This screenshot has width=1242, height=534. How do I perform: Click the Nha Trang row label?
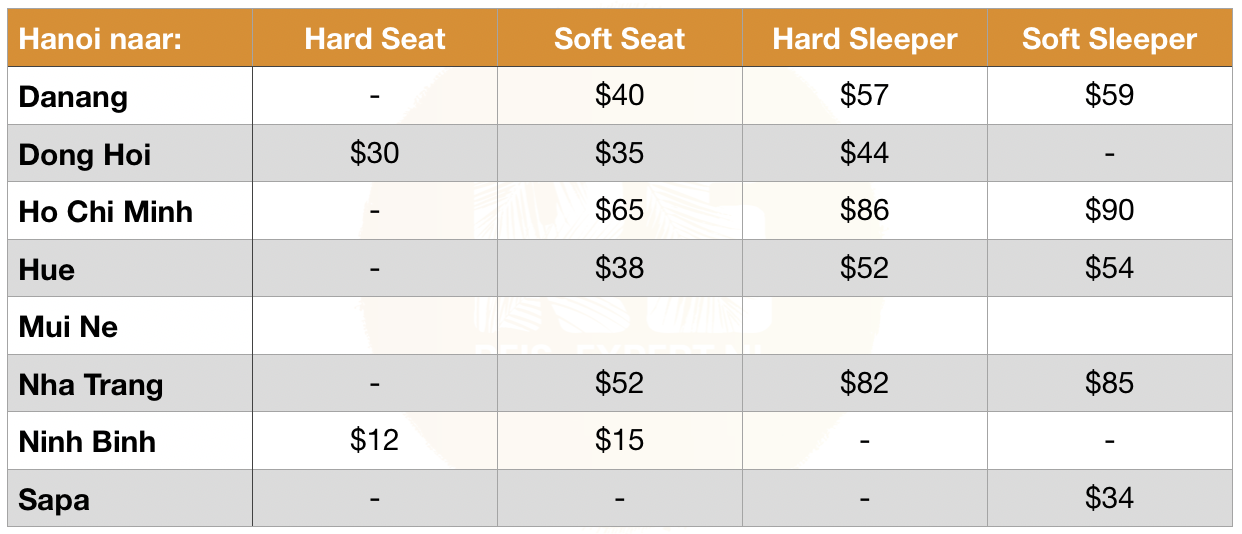[x=91, y=385]
